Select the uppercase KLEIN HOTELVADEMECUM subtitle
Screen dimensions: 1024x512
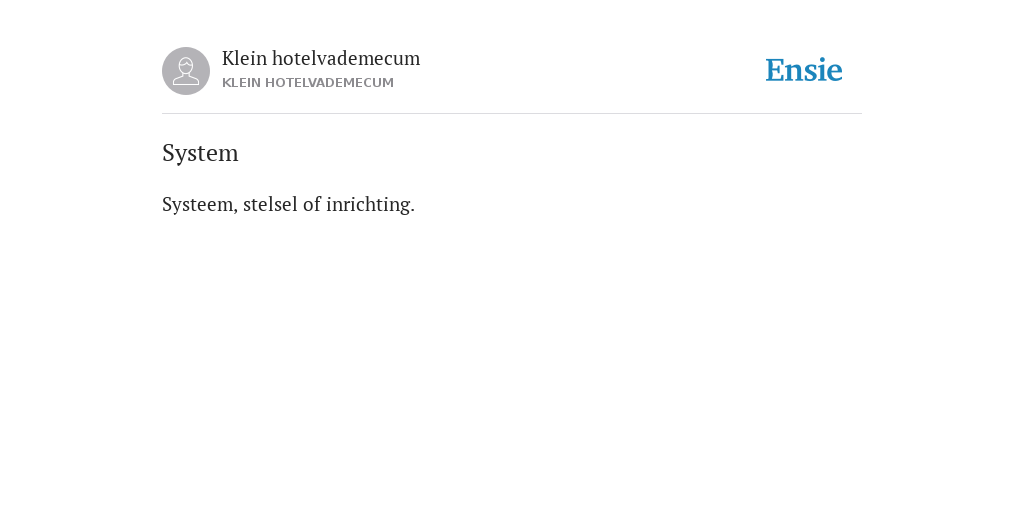308,83
